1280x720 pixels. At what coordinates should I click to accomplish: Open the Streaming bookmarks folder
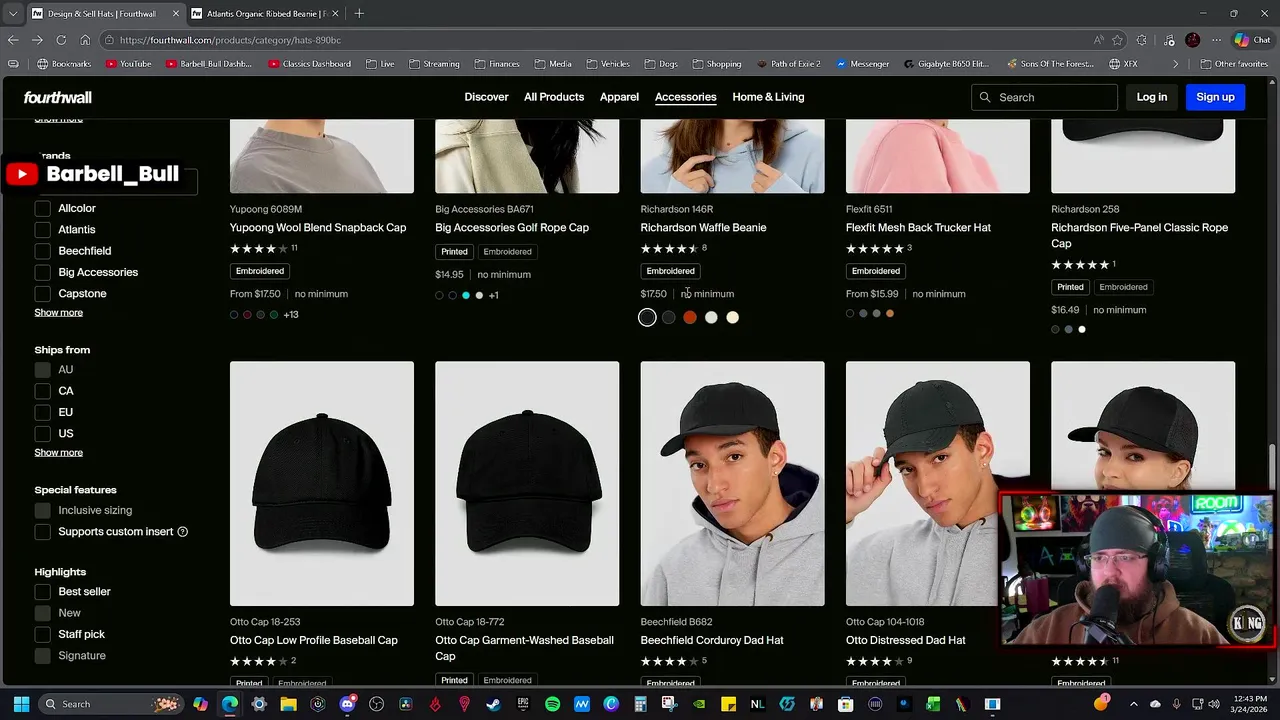tap(433, 64)
